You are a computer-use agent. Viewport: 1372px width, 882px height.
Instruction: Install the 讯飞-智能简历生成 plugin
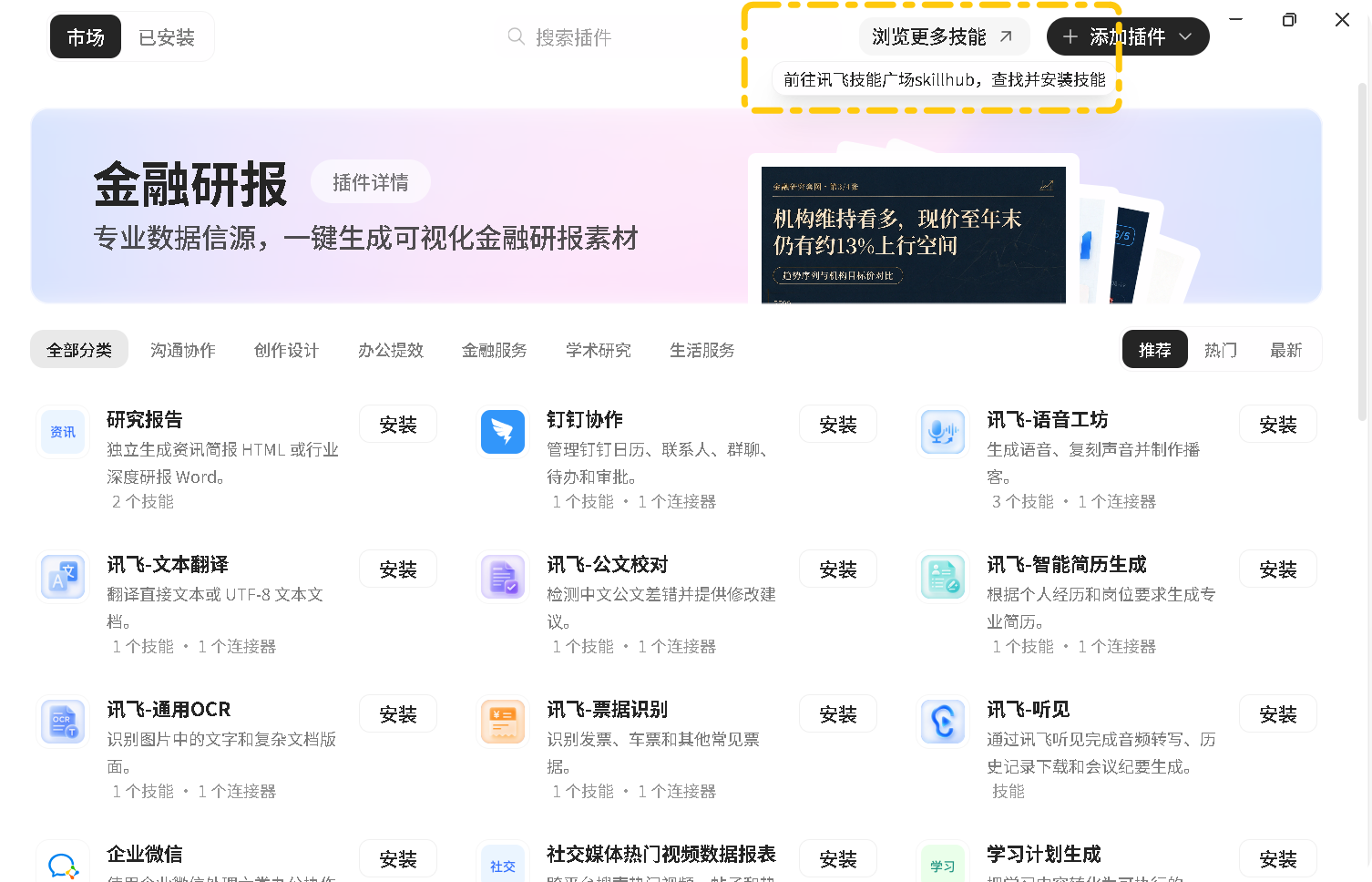click(x=1278, y=569)
